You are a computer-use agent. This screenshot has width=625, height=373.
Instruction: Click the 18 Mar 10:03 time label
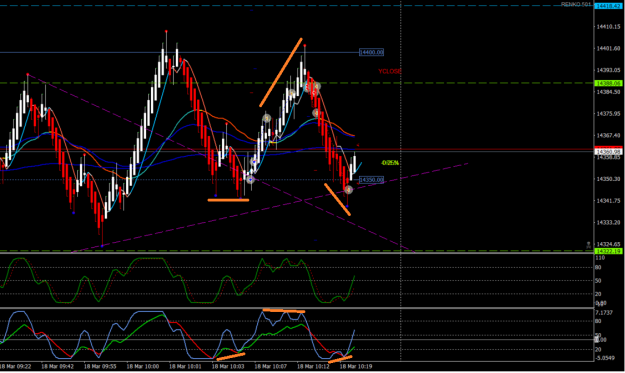click(x=228, y=366)
